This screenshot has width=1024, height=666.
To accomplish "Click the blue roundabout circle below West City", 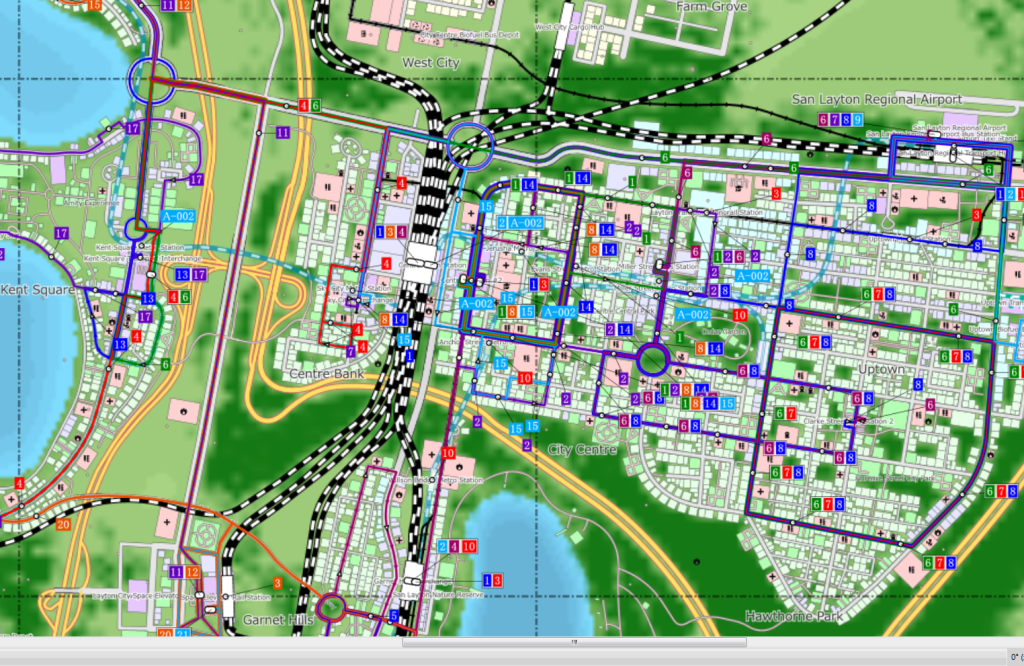I will tap(470, 146).
